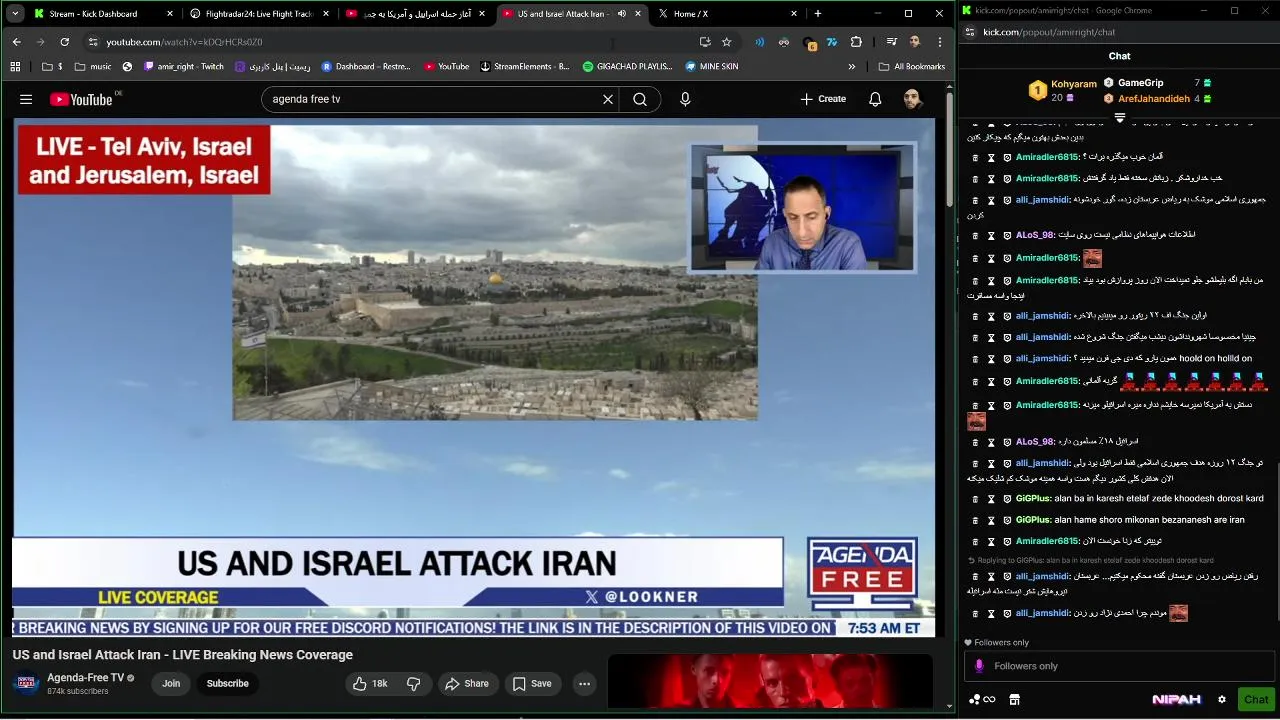Open the YouTube Create menu
1280x720 pixels.
(823, 99)
